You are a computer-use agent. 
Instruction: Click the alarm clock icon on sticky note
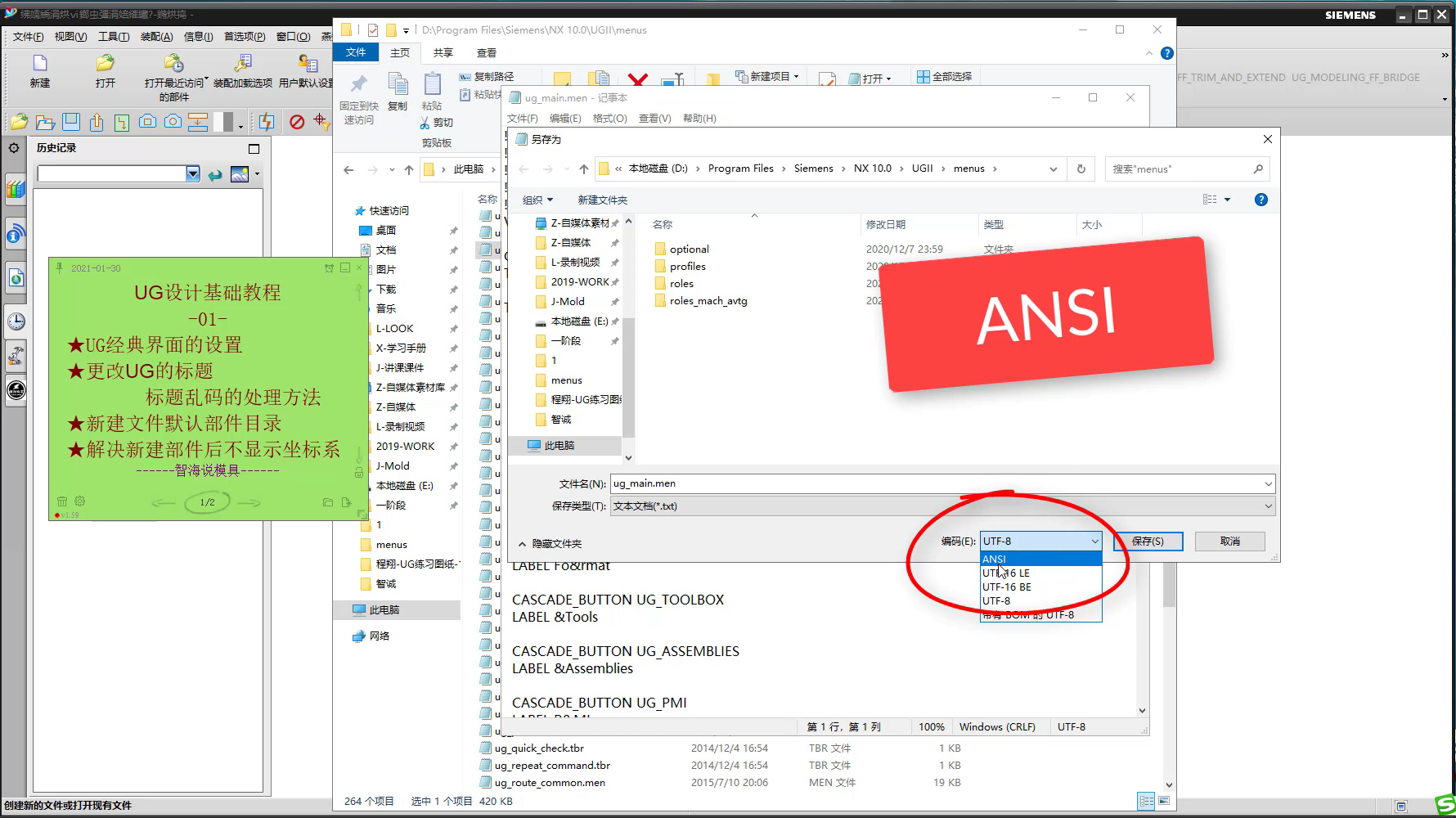[329, 268]
